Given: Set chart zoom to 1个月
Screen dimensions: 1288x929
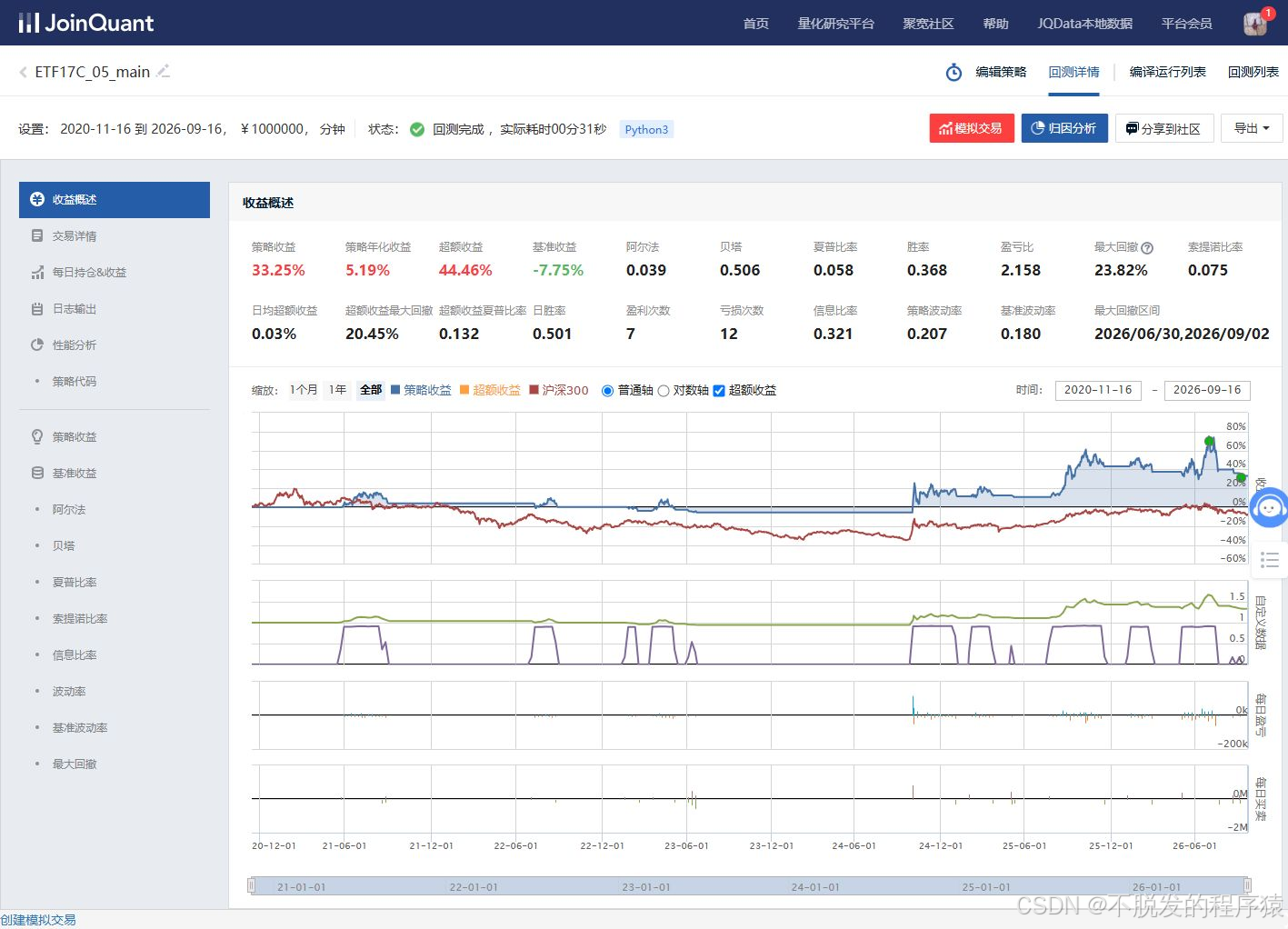Looking at the screenshot, I should [x=304, y=390].
